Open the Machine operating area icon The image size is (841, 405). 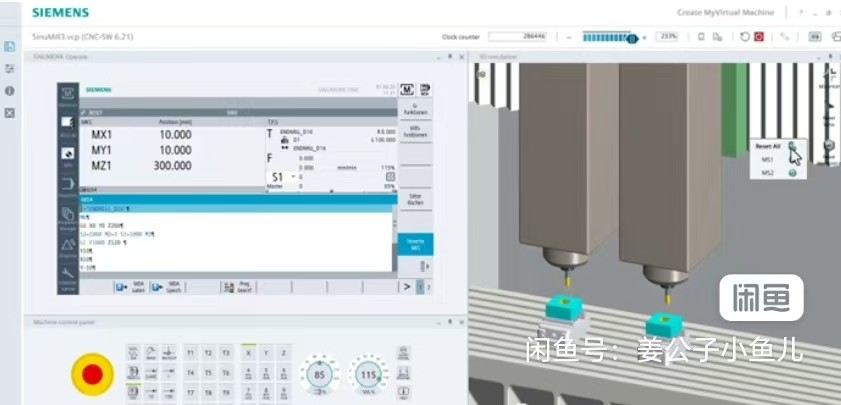pos(68,94)
